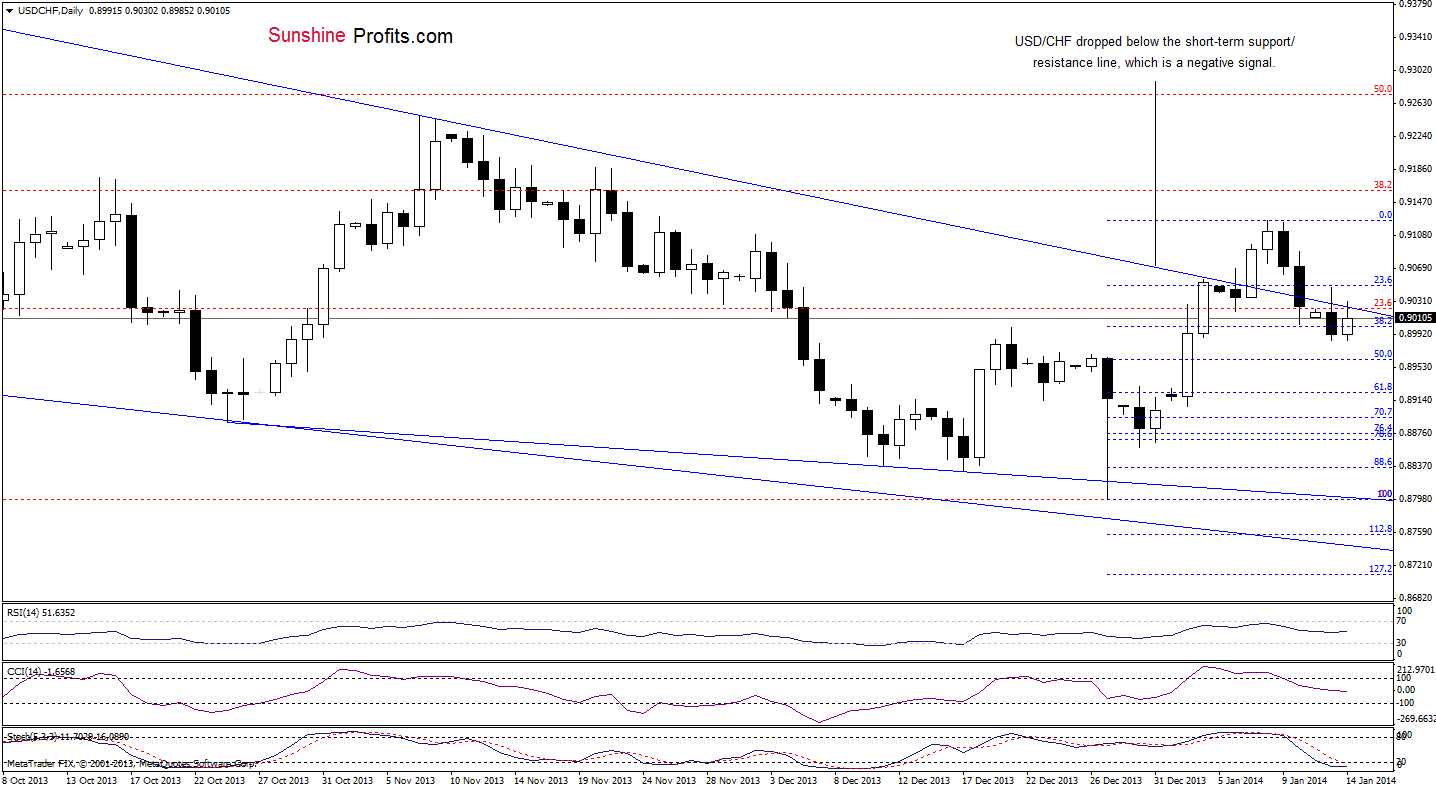Click the Fibonacci 127.2 level label
Viewport: 1436px width, 789px height.
point(1381,569)
